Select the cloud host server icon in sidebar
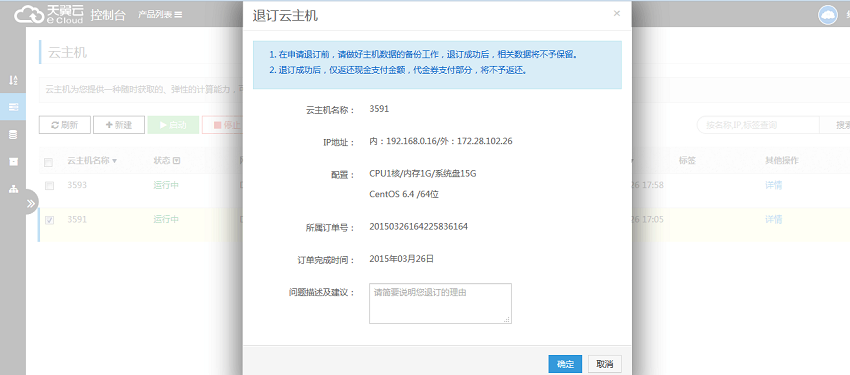The width and height of the screenshot is (850, 375). coord(14,107)
